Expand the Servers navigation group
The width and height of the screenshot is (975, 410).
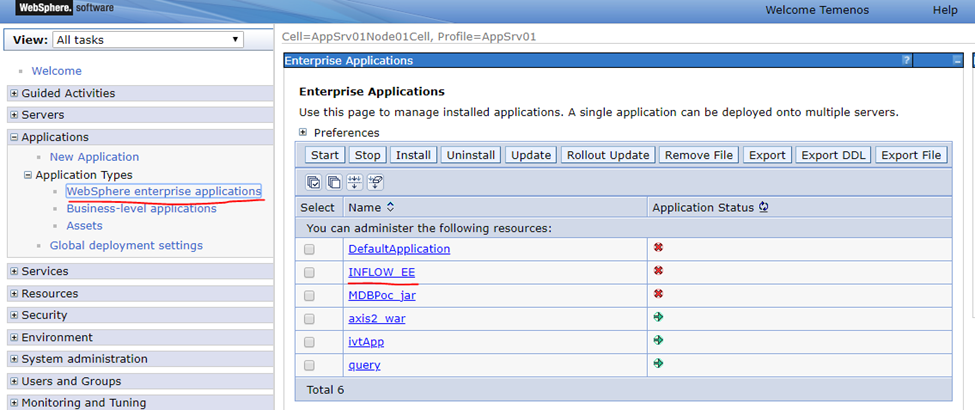pyautogui.click(x=14, y=115)
